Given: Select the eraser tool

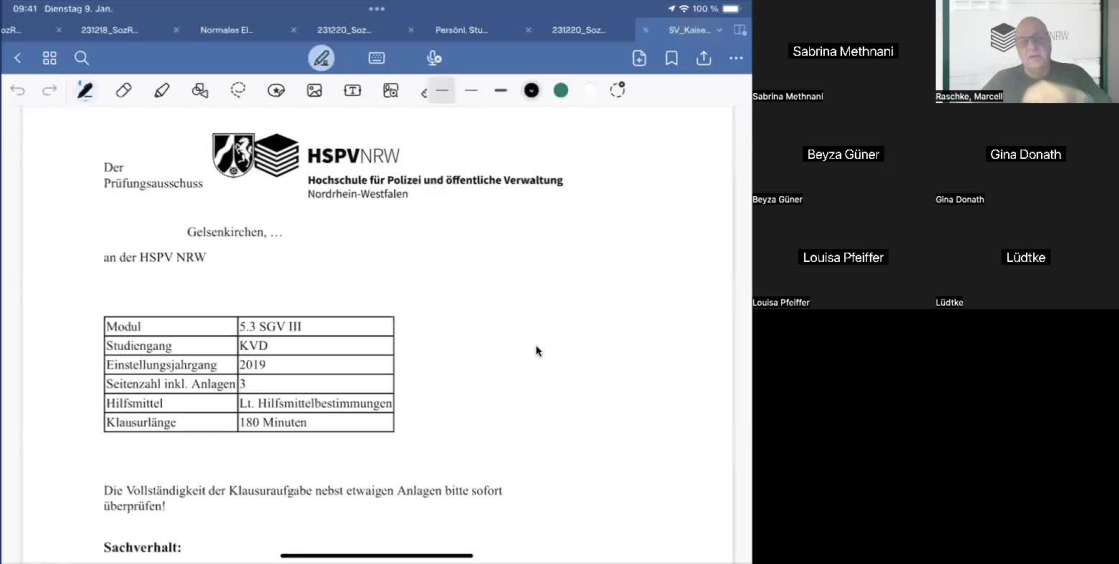Looking at the screenshot, I should coord(123,91).
